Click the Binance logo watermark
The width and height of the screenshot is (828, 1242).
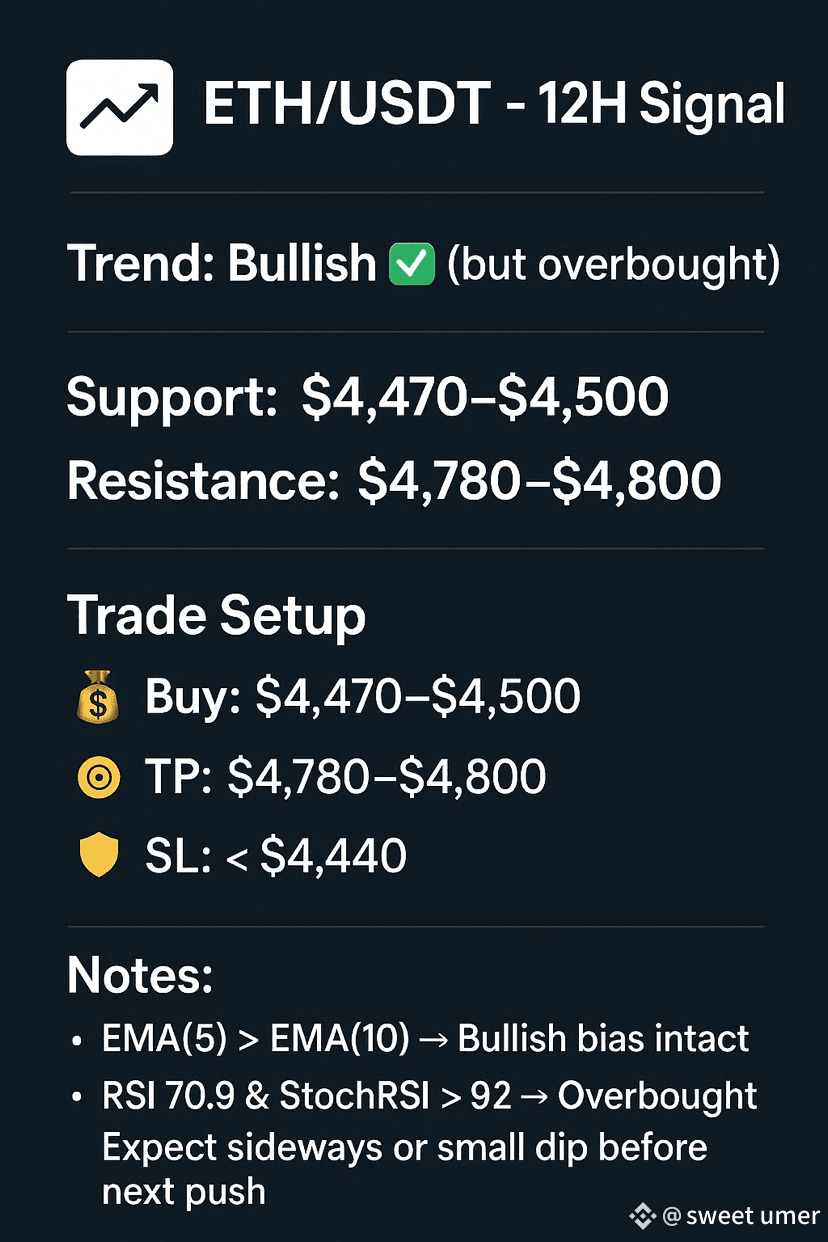tap(642, 1216)
